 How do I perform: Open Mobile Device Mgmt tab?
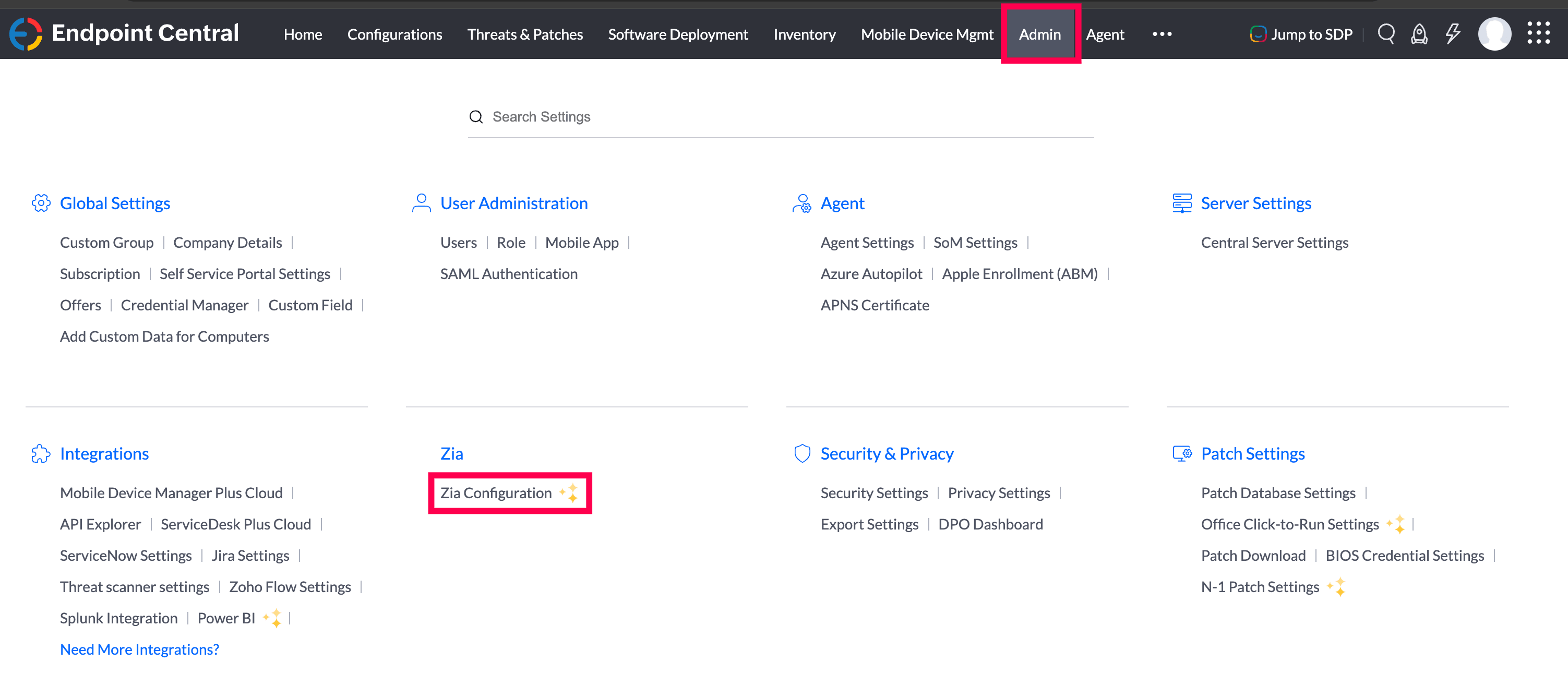tap(926, 34)
